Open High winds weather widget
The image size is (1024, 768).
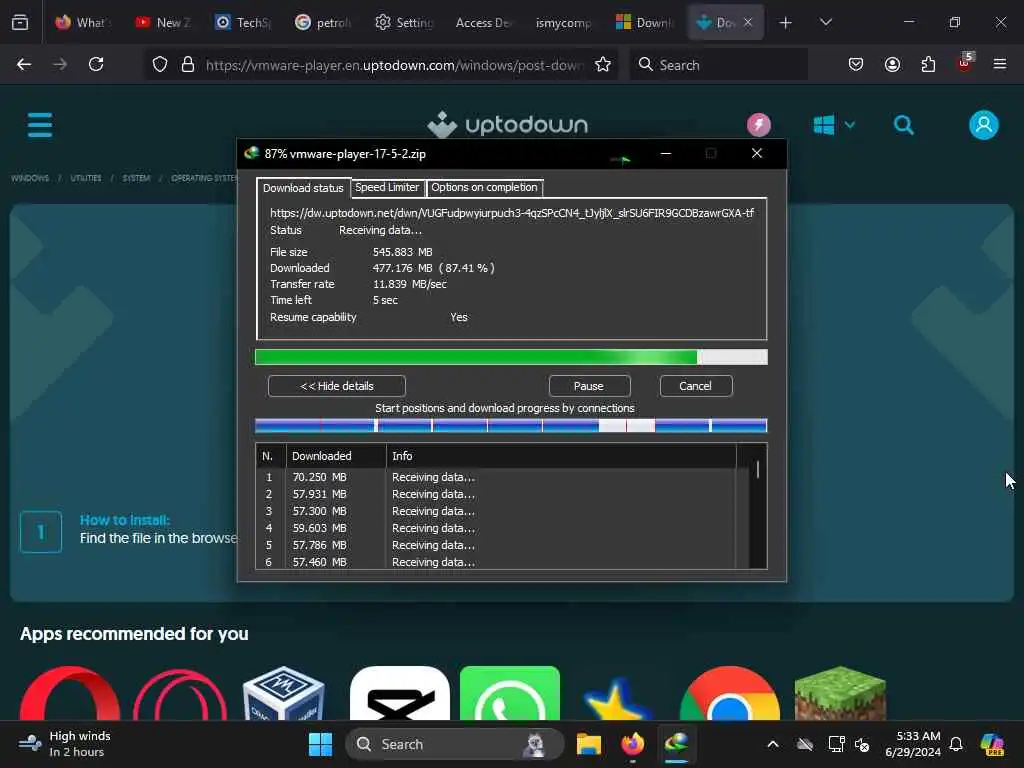[65, 744]
